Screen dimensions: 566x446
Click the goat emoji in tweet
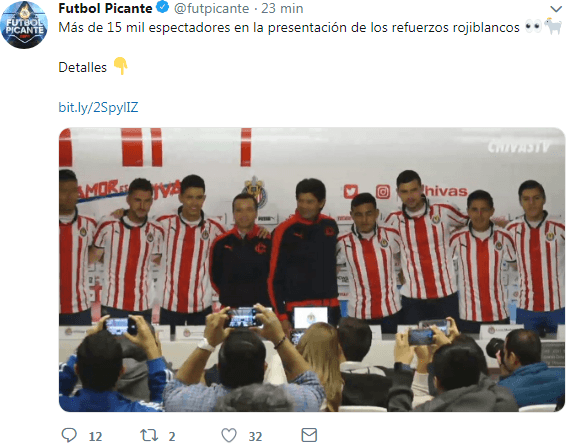click(x=553, y=26)
